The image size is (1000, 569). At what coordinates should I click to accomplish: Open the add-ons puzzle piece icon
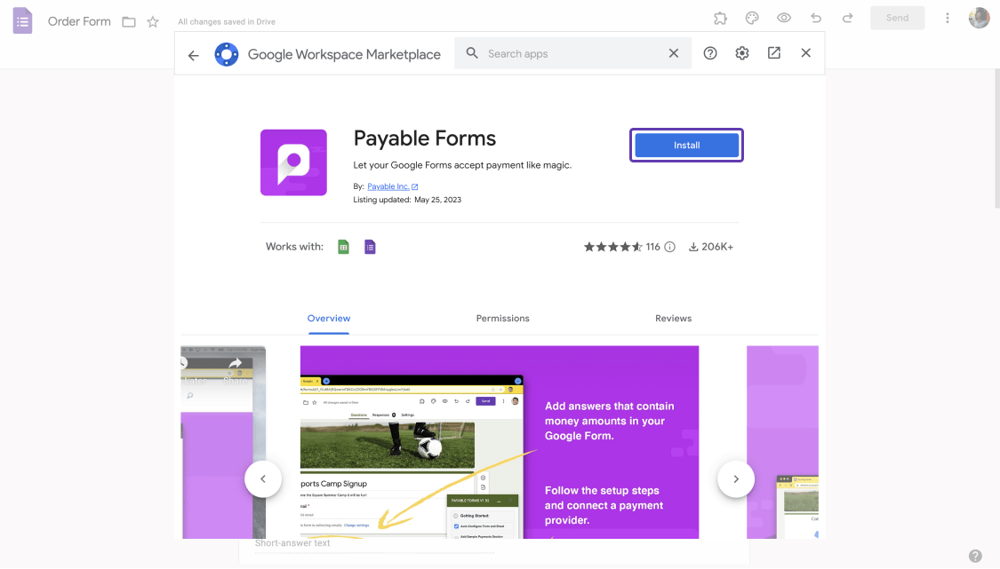point(720,18)
